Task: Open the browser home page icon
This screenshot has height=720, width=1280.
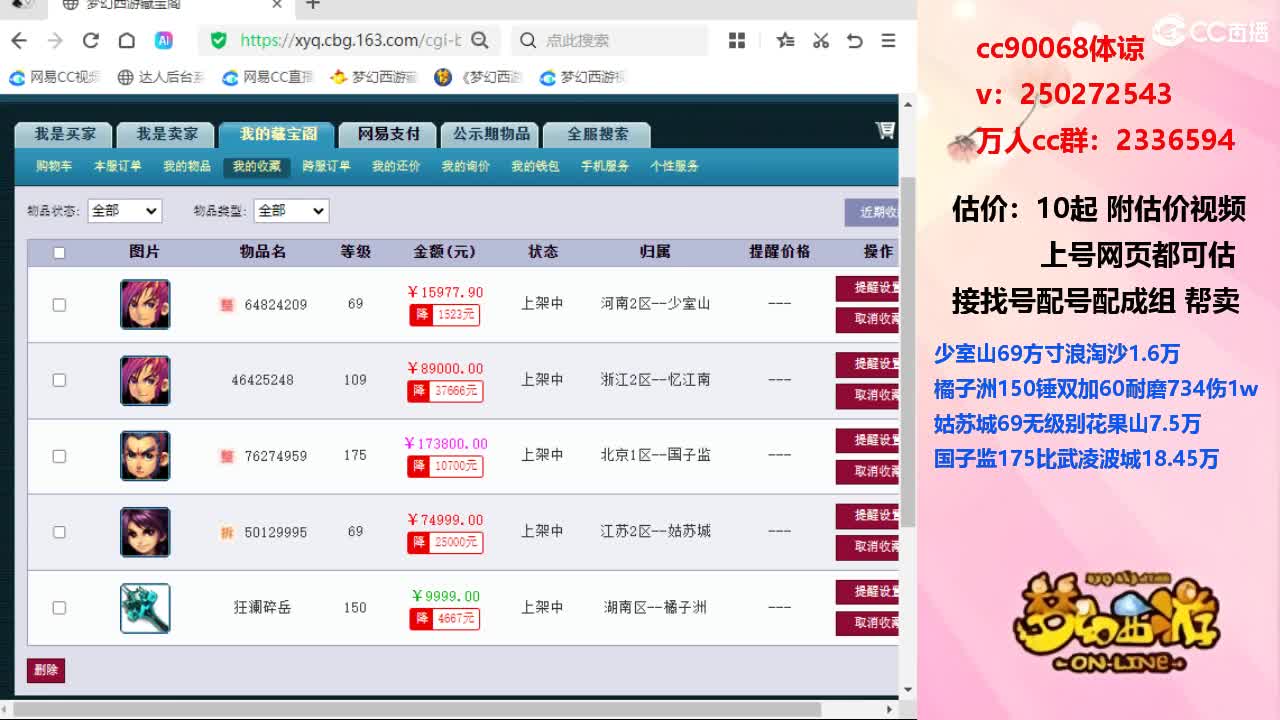Action: pos(126,40)
